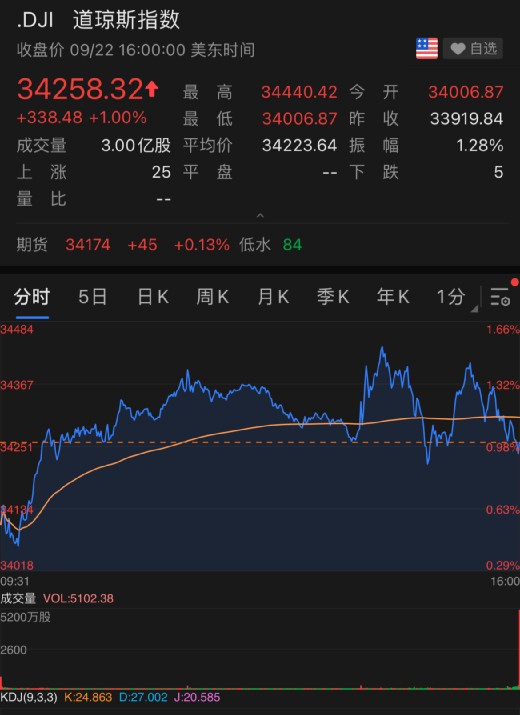Switch to the 5日 tab
520x715 pixels.
93,297
